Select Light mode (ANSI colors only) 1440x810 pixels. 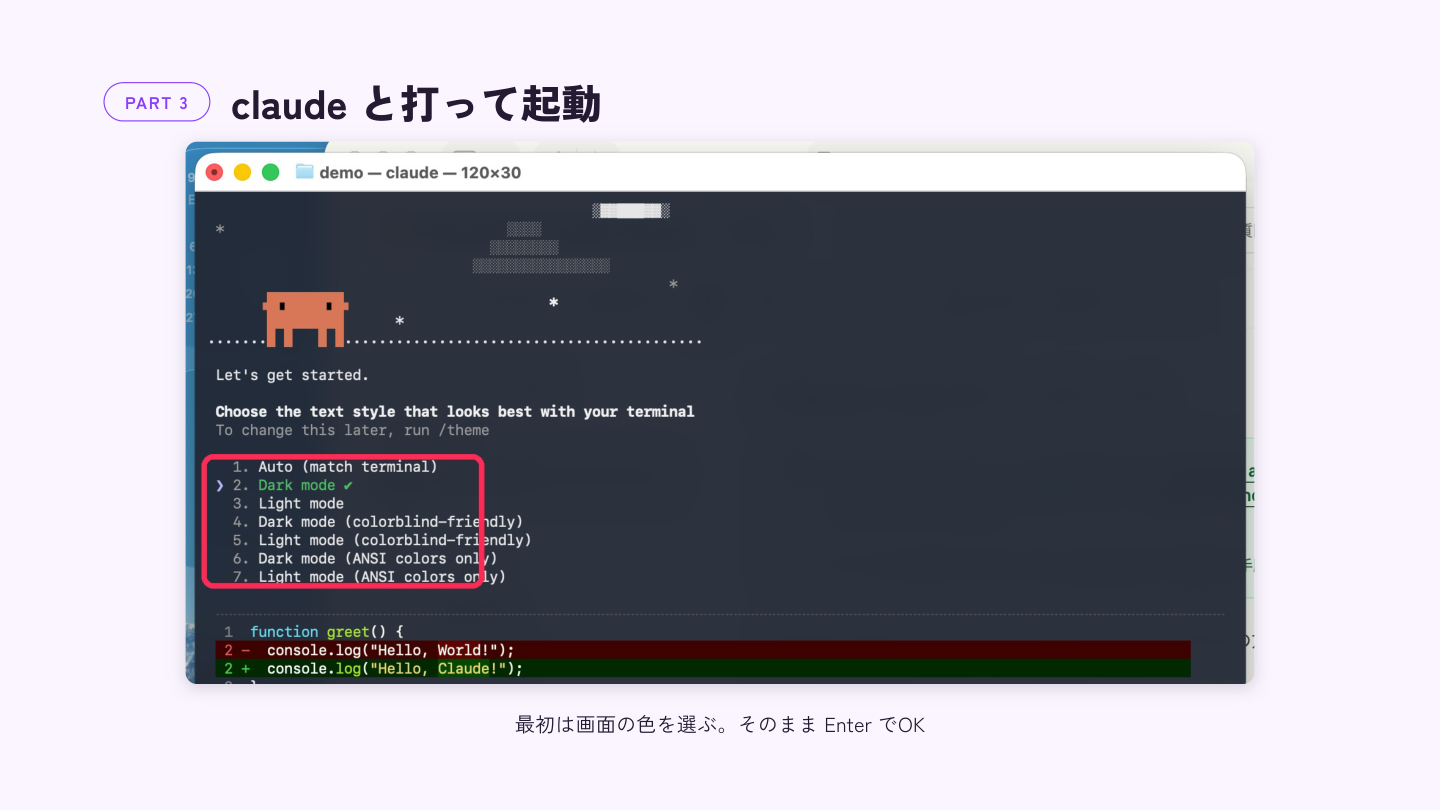(369, 577)
